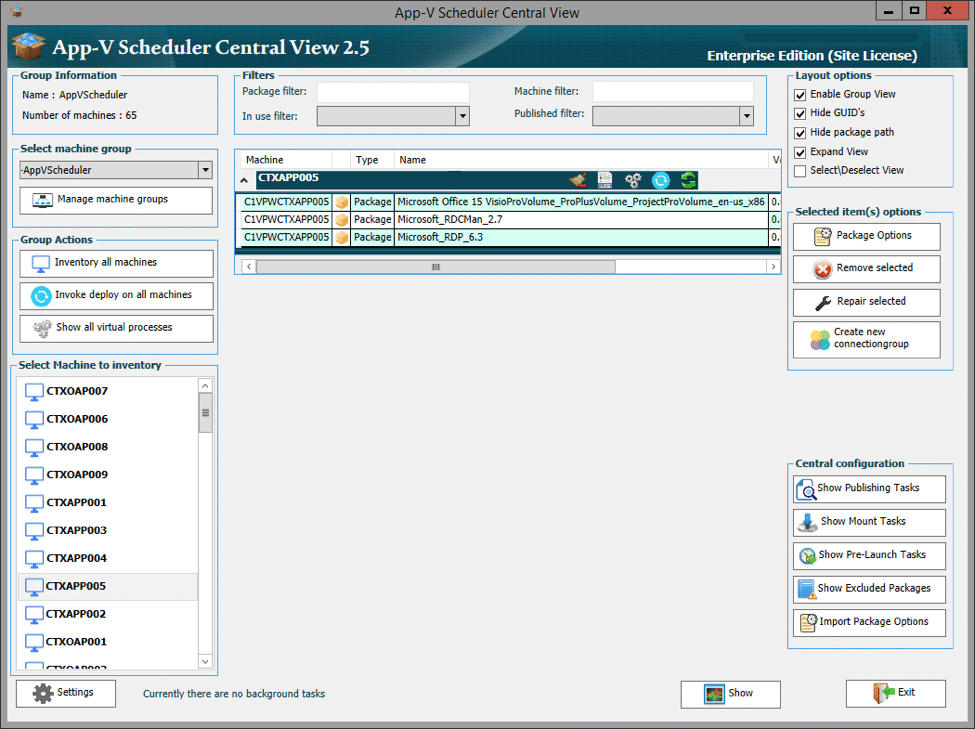Click the magnifier icon on Show Publishing Tasks
The width and height of the screenshot is (975, 729).
click(x=806, y=490)
